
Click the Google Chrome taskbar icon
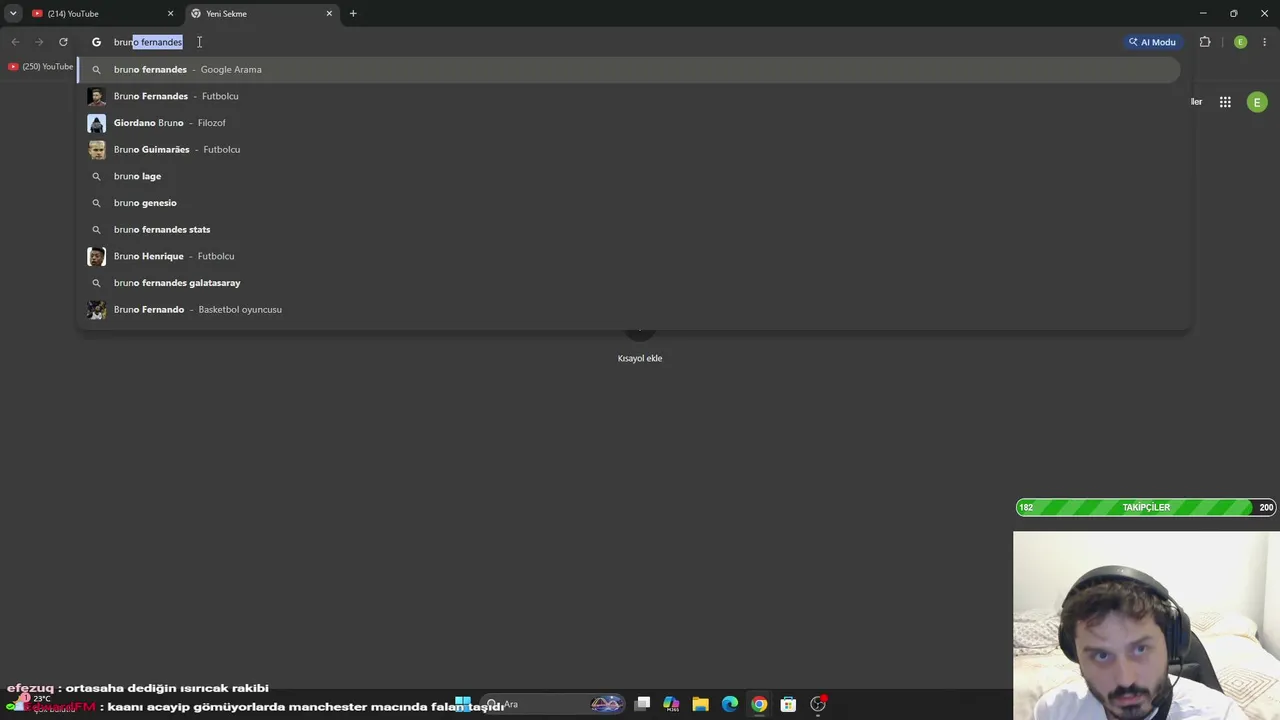pos(759,704)
